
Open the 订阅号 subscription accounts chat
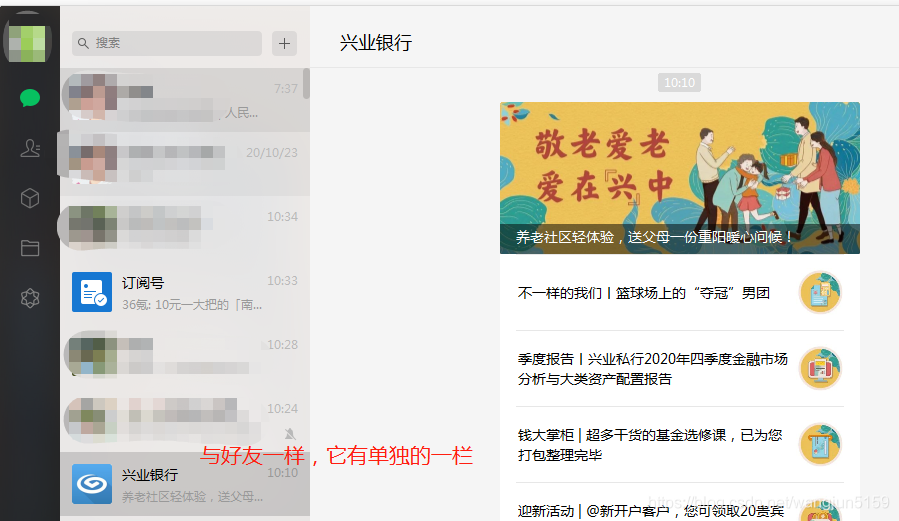click(x=185, y=292)
